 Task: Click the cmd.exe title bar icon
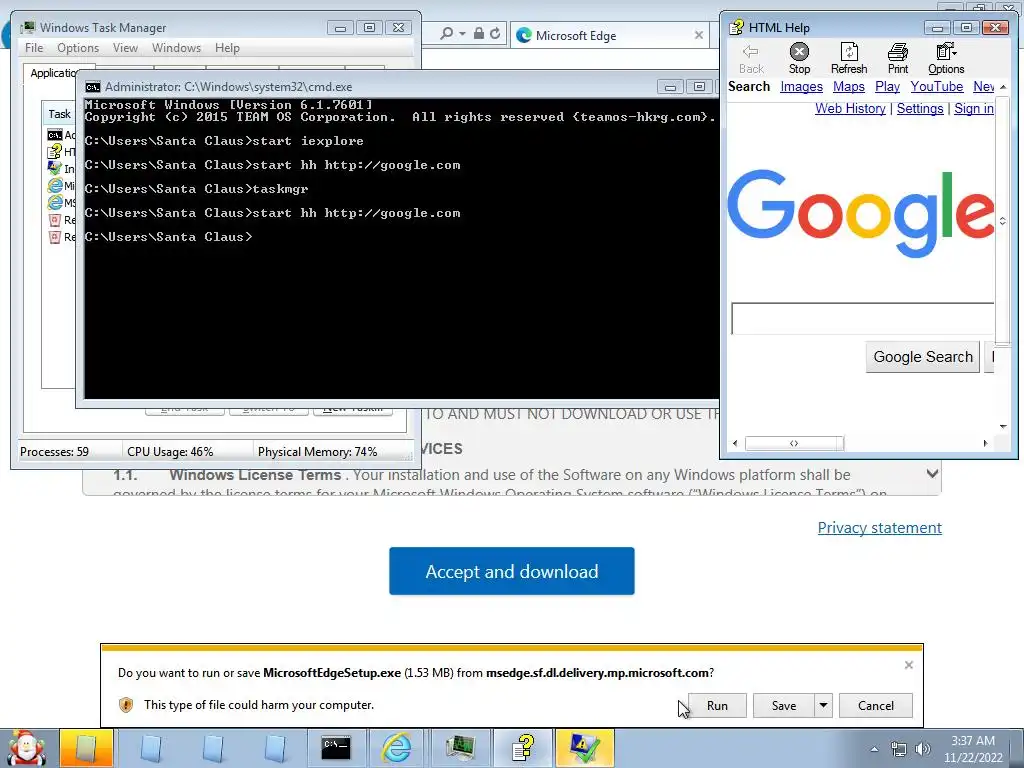[x=93, y=87]
